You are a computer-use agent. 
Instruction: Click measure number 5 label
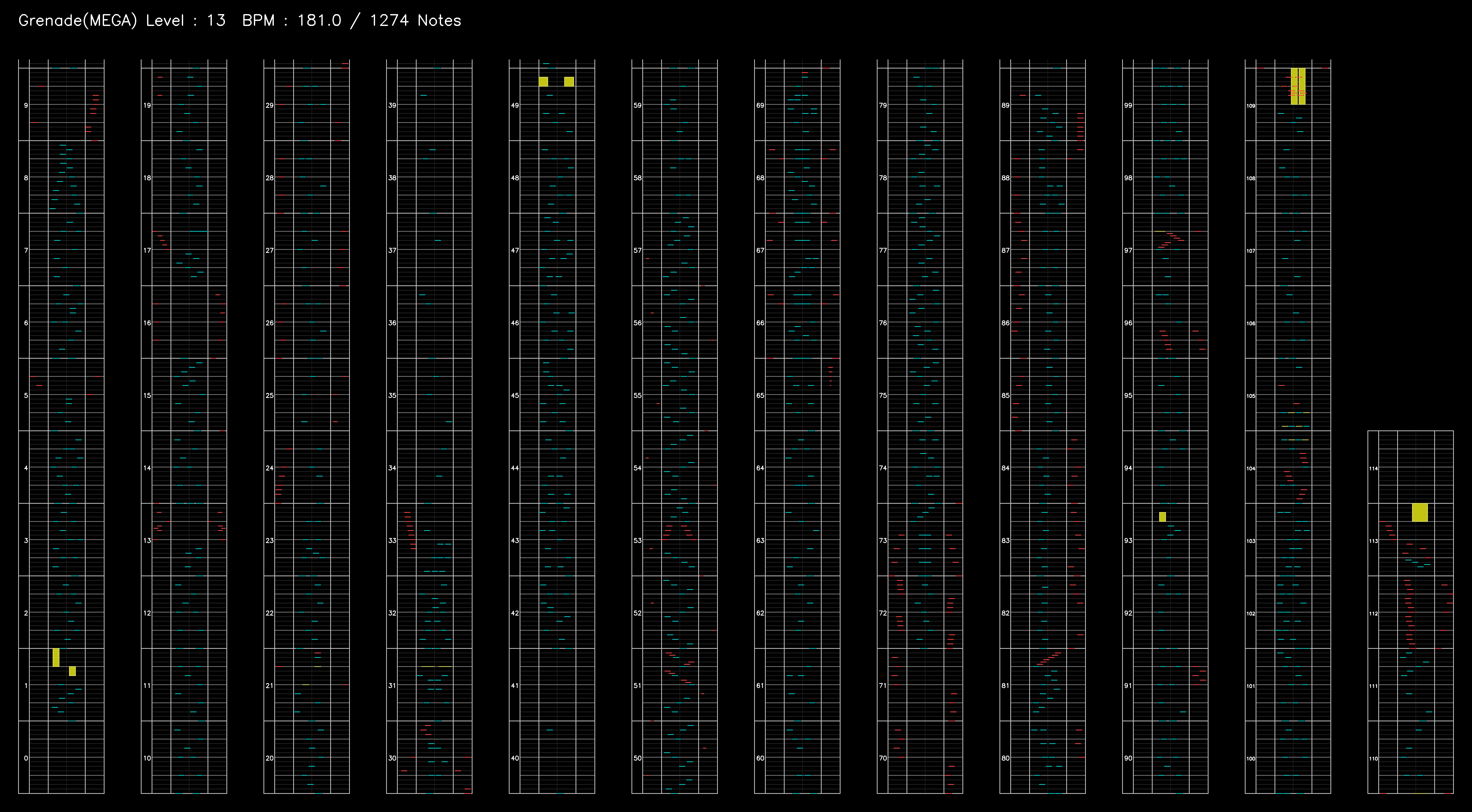point(26,395)
